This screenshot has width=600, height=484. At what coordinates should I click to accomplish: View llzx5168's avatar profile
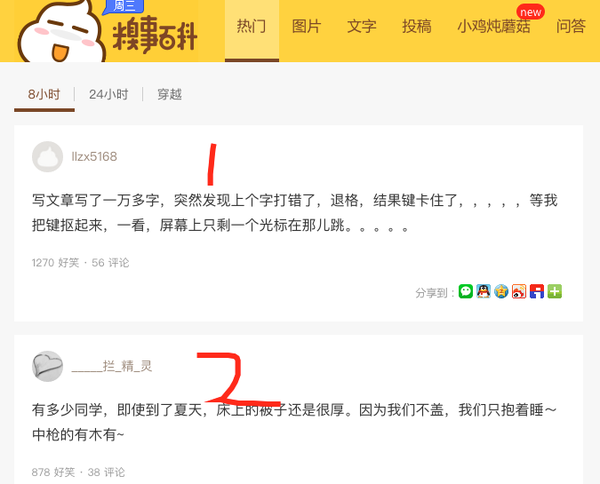(47, 156)
